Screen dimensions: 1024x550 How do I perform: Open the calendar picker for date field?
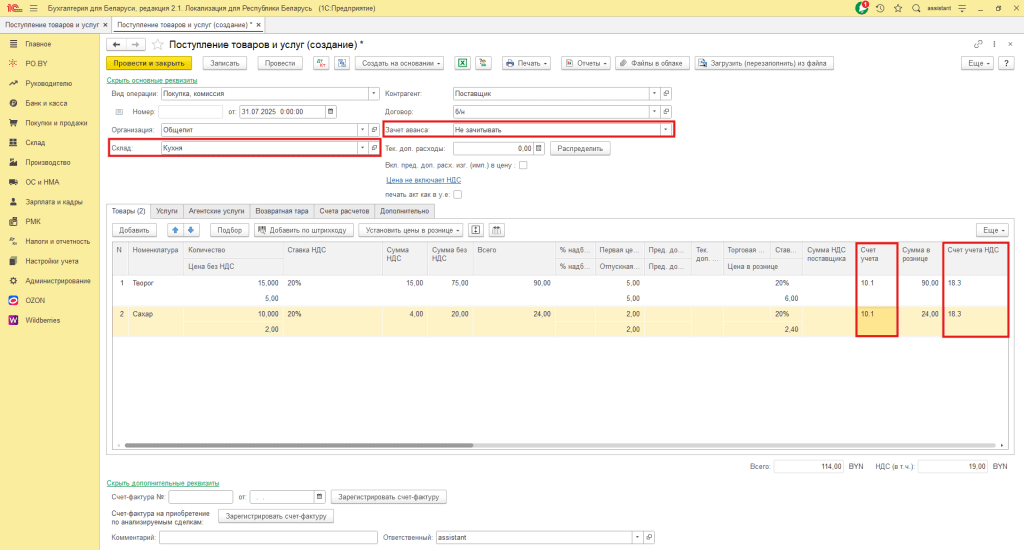330,112
